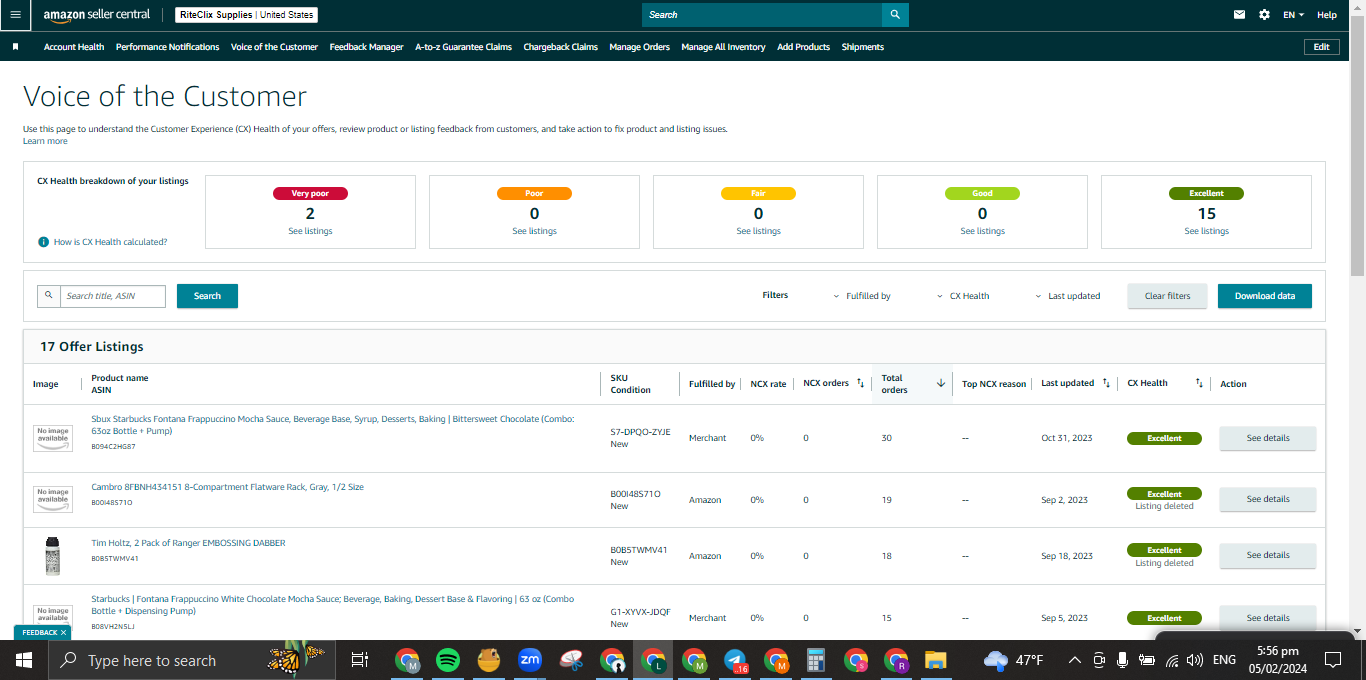Image resolution: width=1366 pixels, height=680 pixels.
Task: Click the amazon seller central logo
Action: point(97,15)
